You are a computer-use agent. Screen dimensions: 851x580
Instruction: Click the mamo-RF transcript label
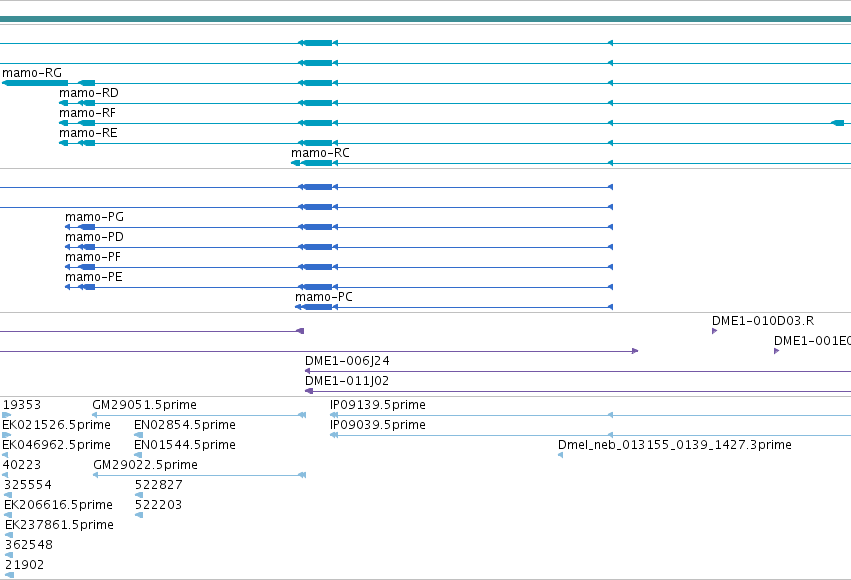87,113
